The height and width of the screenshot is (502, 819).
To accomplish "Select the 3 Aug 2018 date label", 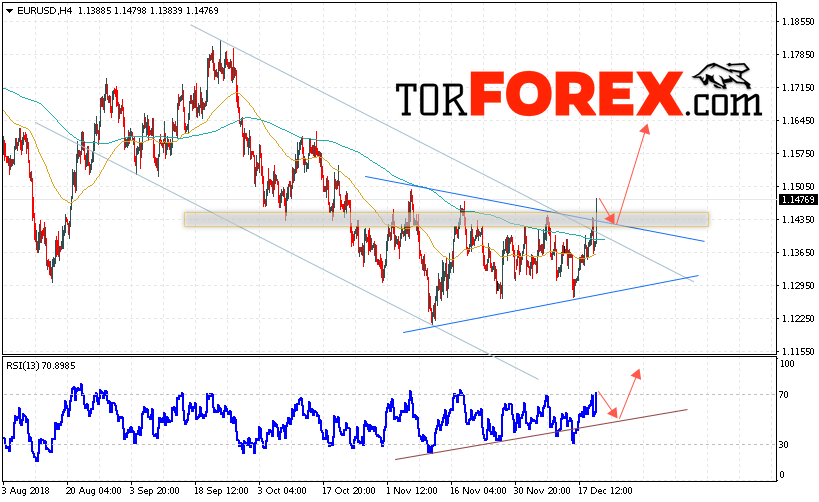I will click(x=26, y=491).
